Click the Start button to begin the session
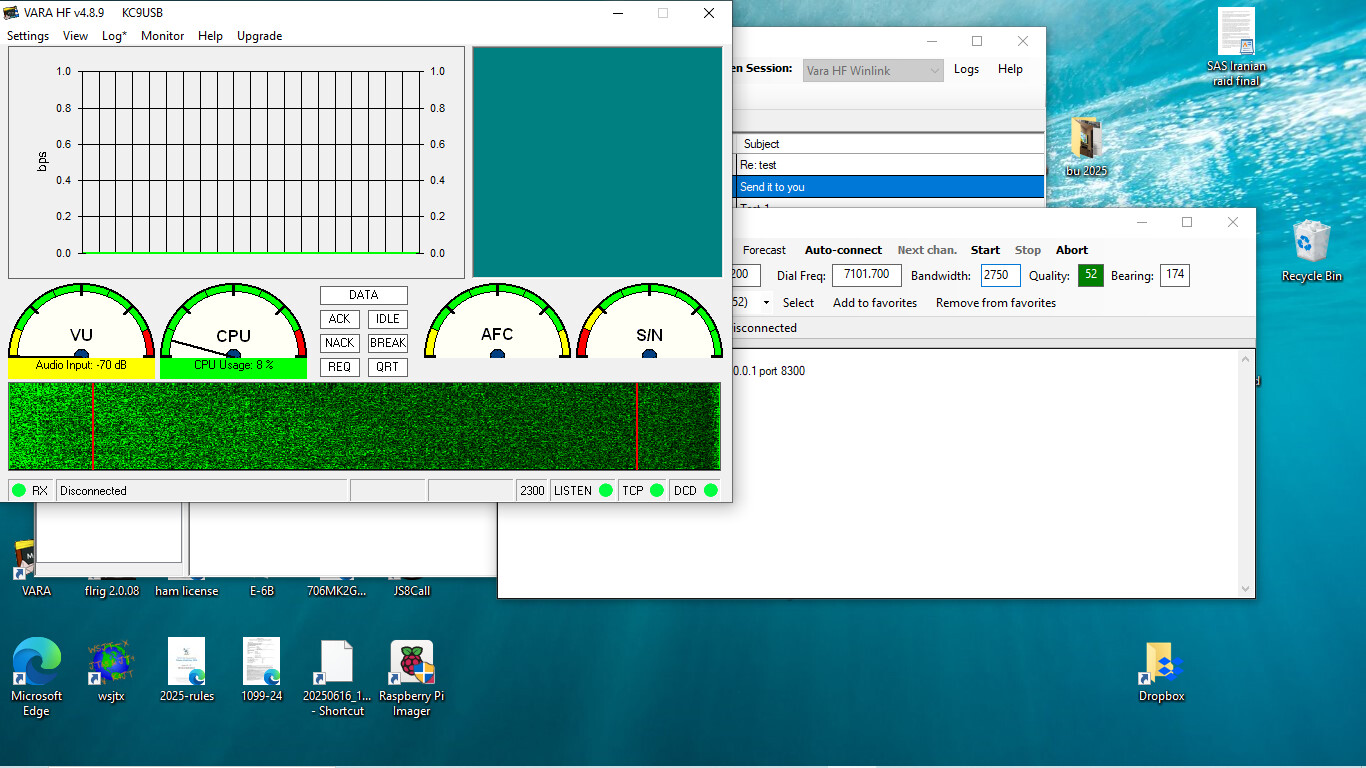 tap(985, 250)
